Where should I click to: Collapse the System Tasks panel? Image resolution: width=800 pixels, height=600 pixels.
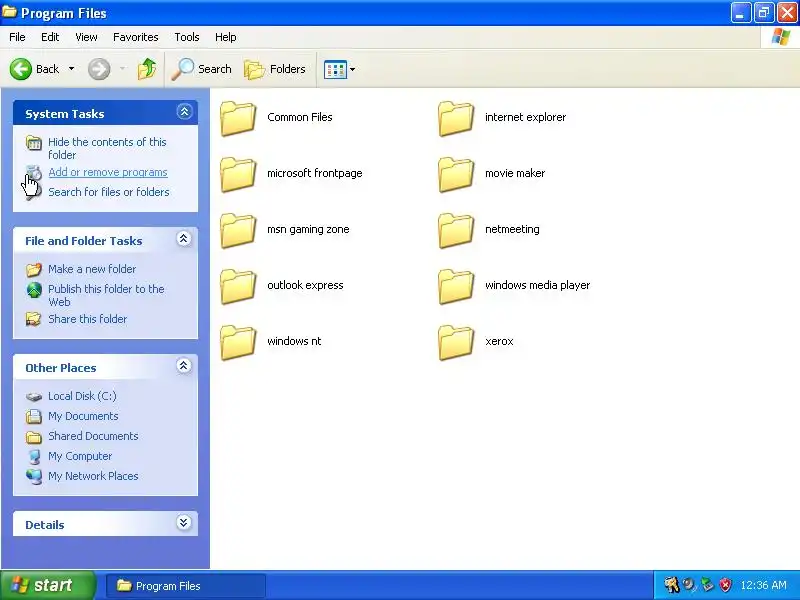184,112
